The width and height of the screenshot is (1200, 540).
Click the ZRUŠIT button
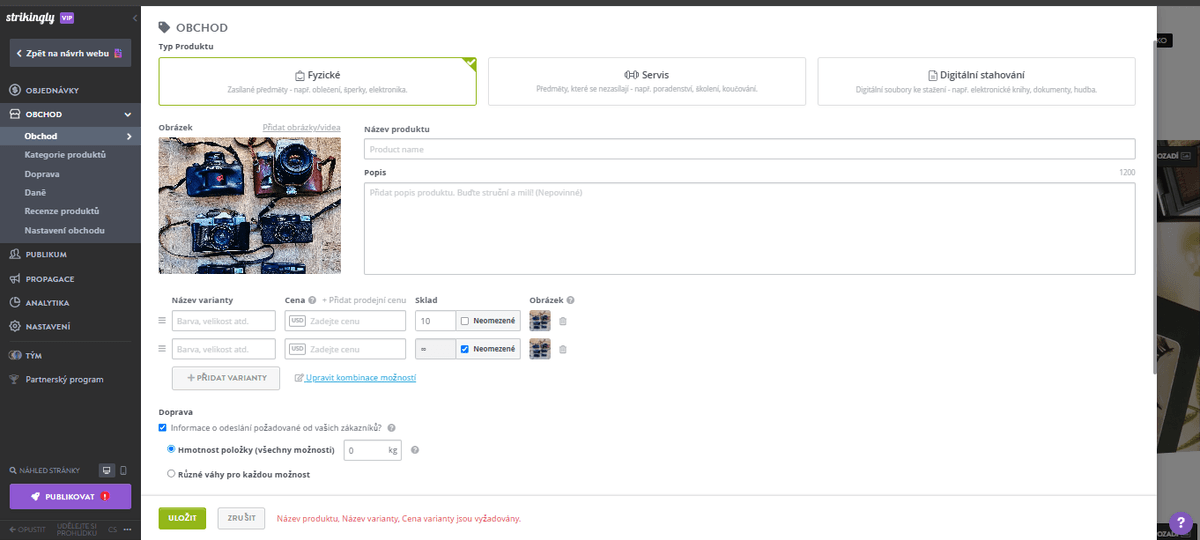241,518
